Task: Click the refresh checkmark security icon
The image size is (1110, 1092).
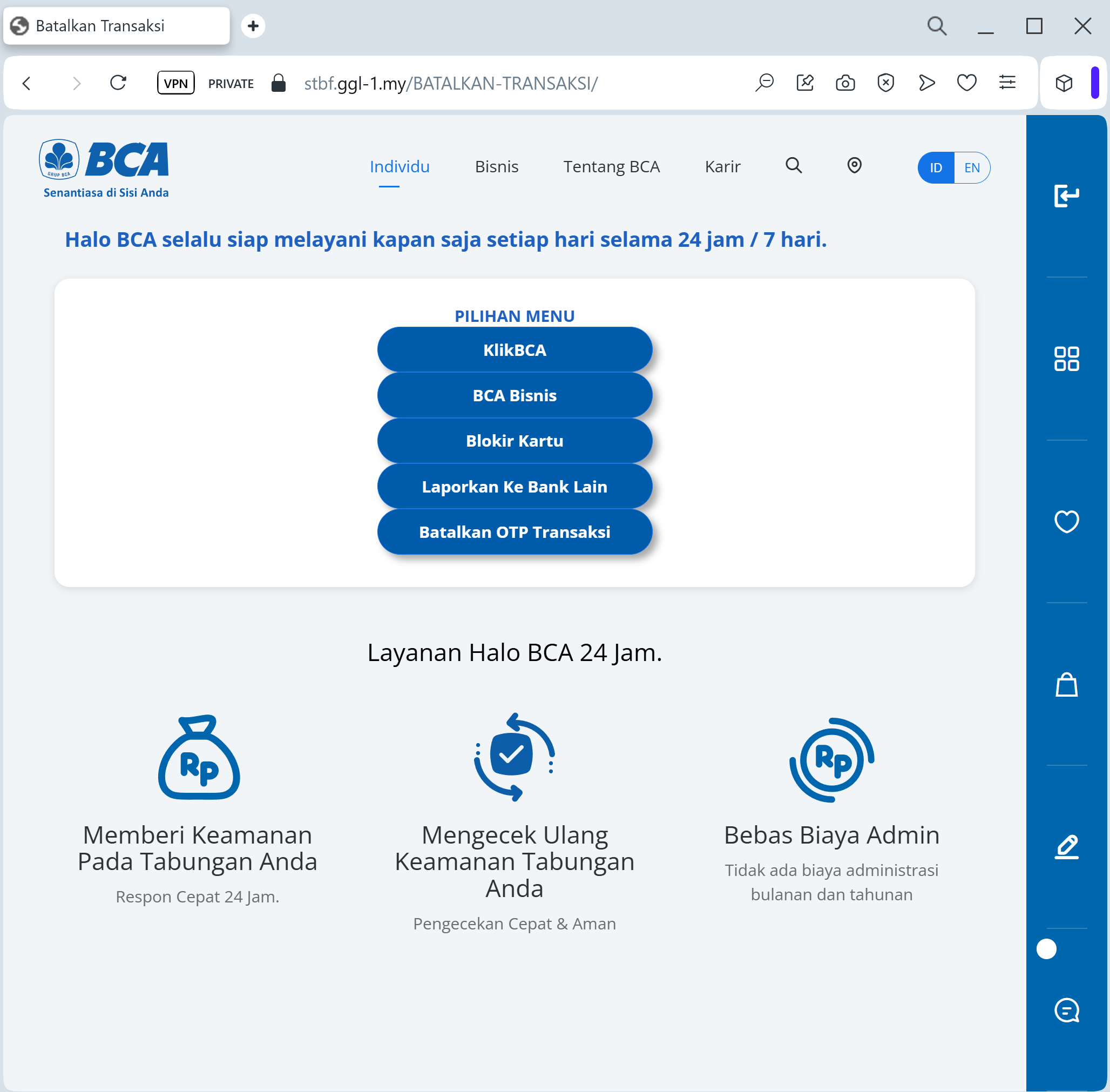Action: [515, 757]
